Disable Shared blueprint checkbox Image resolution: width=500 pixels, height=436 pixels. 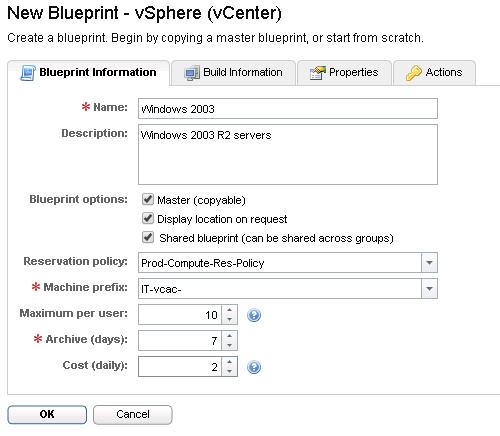[148, 238]
